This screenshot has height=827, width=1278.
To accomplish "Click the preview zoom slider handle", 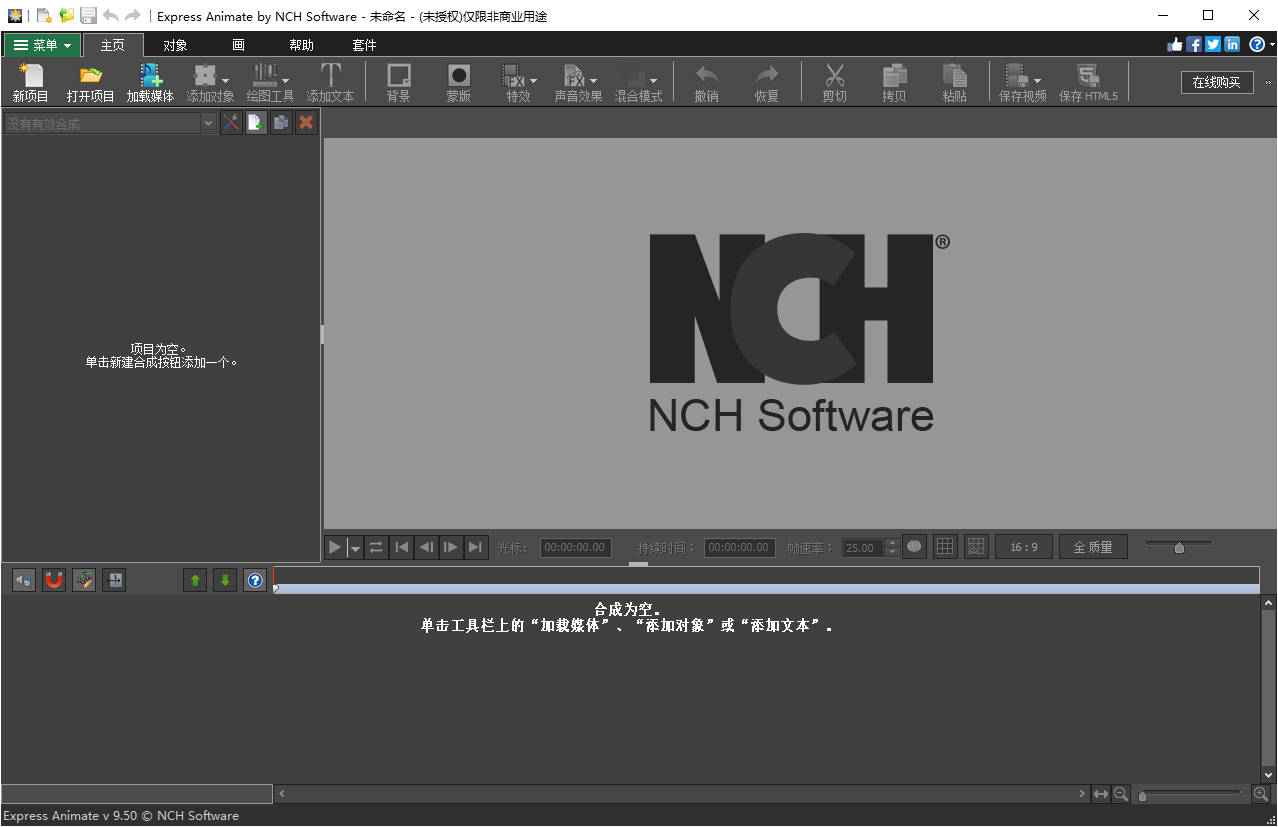I will tap(1179, 547).
